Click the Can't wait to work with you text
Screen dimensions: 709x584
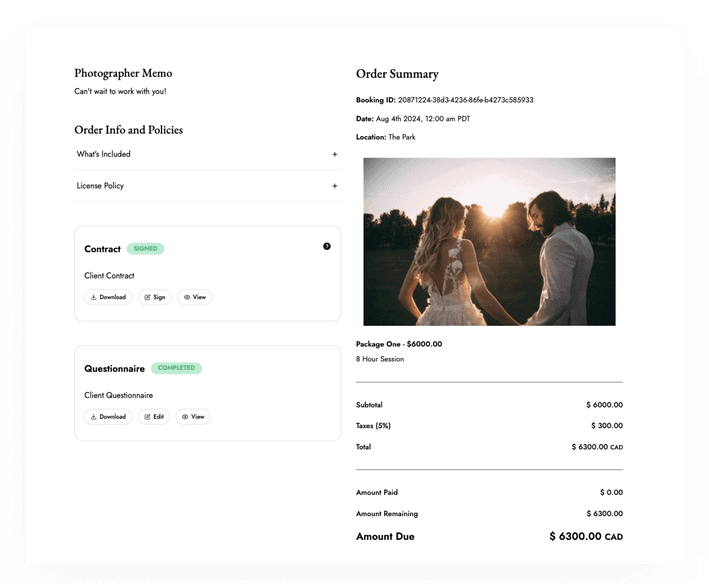pyautogui.click(x=120, y=91)
